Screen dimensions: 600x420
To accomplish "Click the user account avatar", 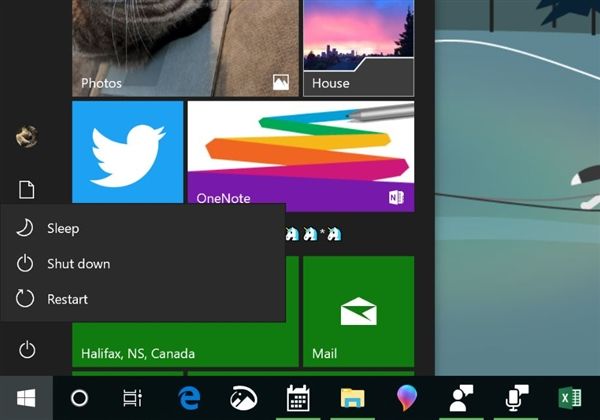I will (27, 137).
